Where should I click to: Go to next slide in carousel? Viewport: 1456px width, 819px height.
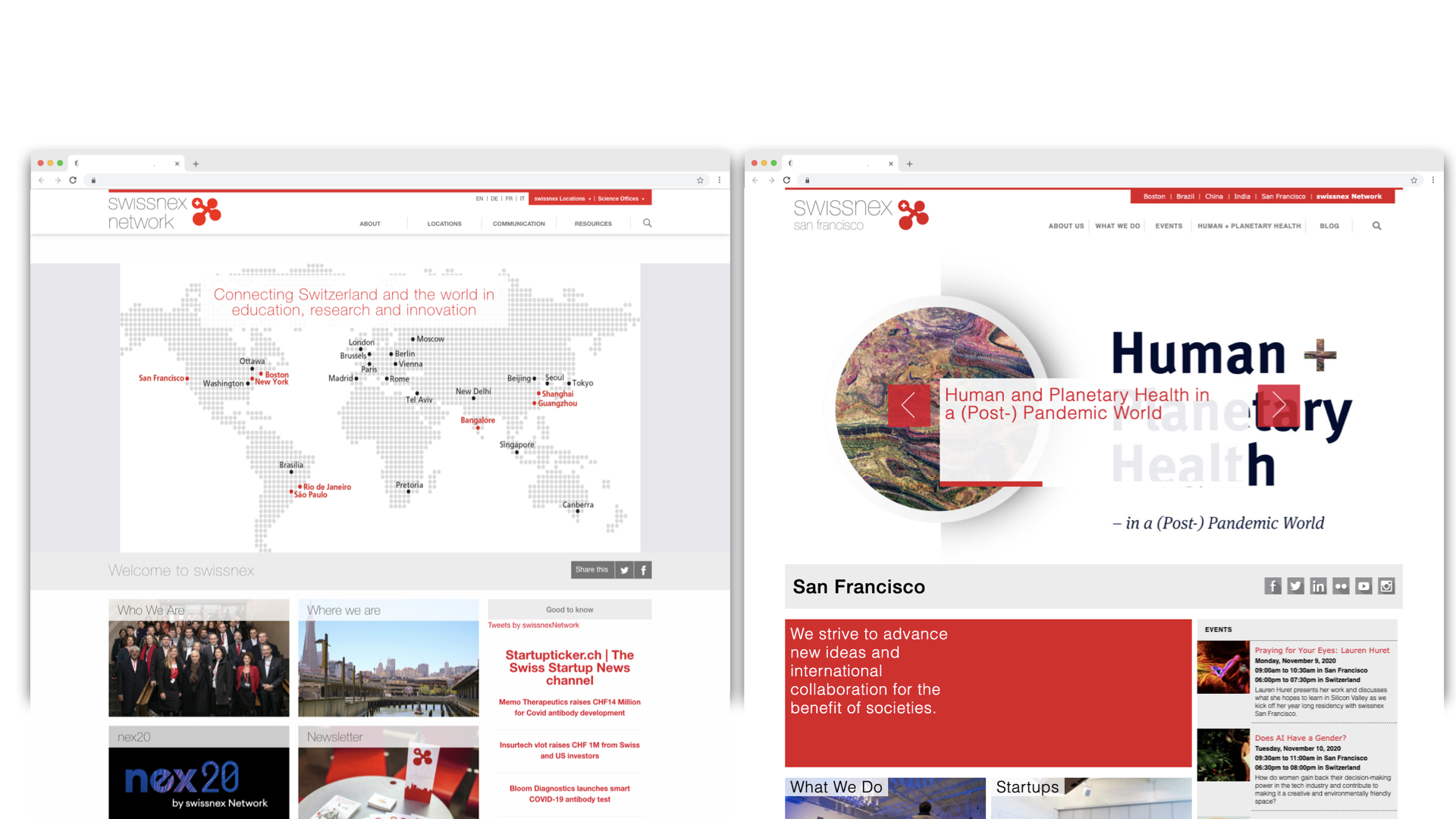coord(1279,406)
